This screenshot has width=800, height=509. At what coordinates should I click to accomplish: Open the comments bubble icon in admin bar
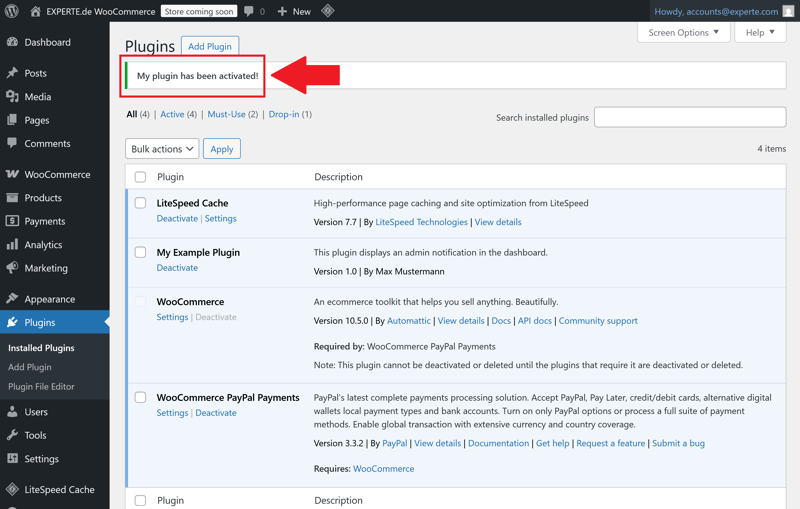pos(249,11)
